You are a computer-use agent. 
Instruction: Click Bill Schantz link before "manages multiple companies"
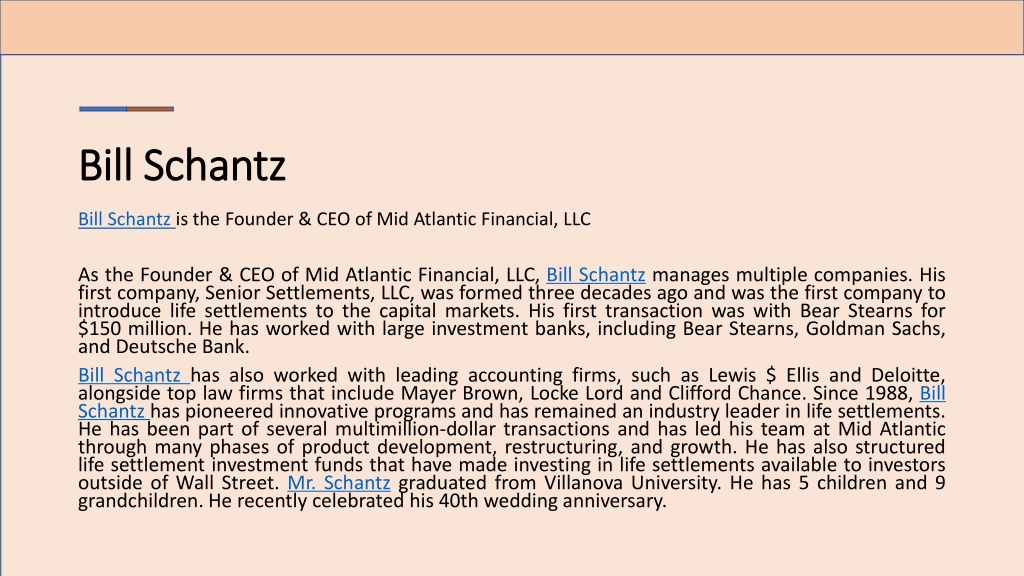(x=596, y=275)
